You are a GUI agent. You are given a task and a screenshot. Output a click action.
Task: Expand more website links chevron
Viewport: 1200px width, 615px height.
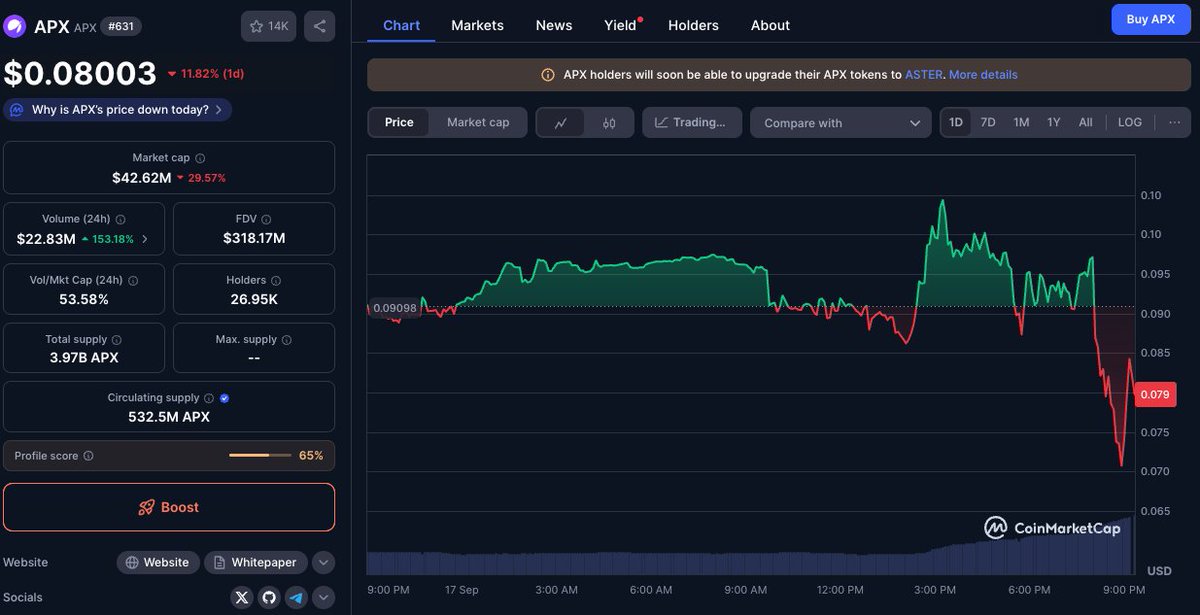click(323, 562)
